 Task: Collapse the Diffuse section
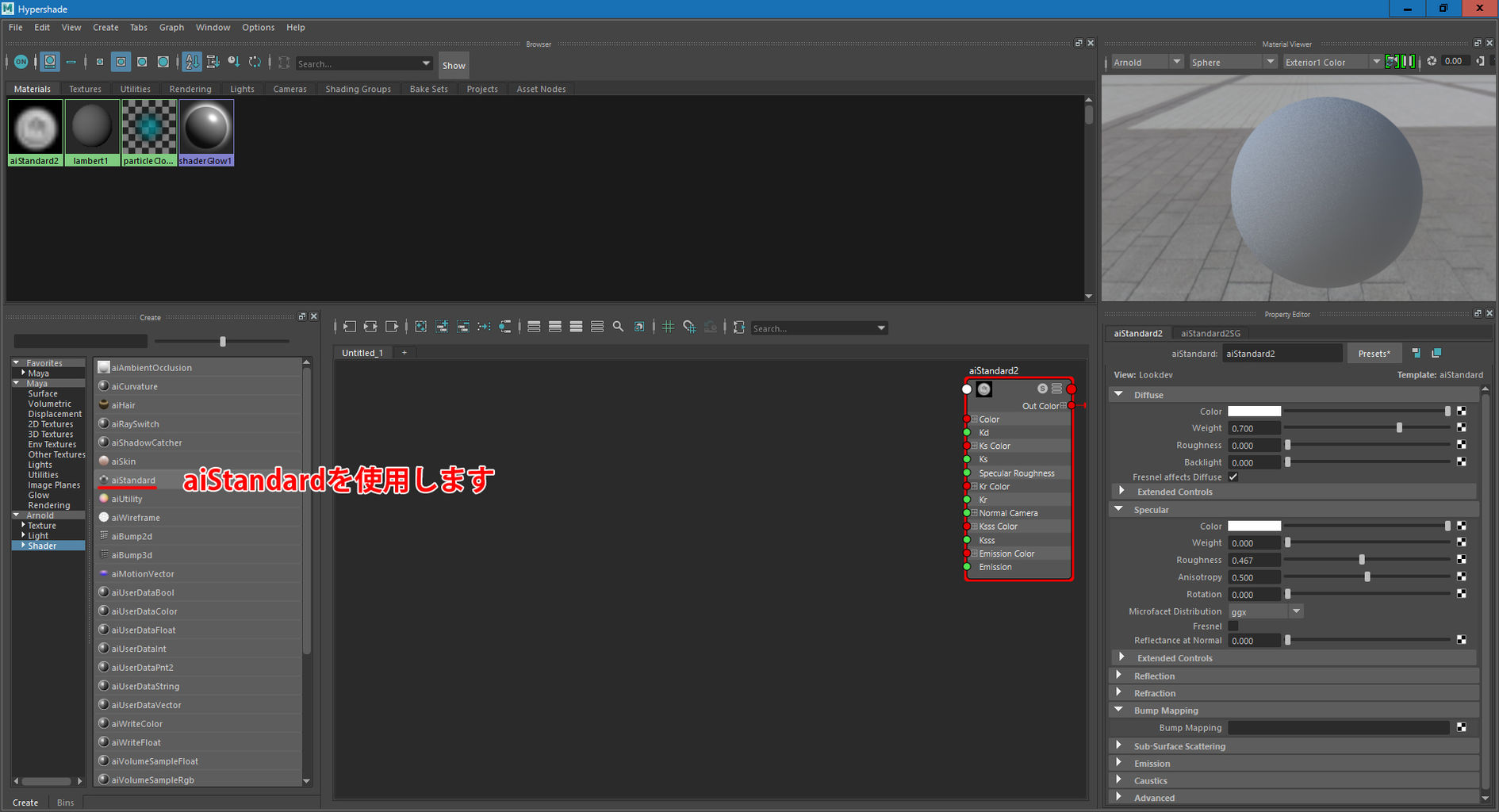tap(1118, 394)
